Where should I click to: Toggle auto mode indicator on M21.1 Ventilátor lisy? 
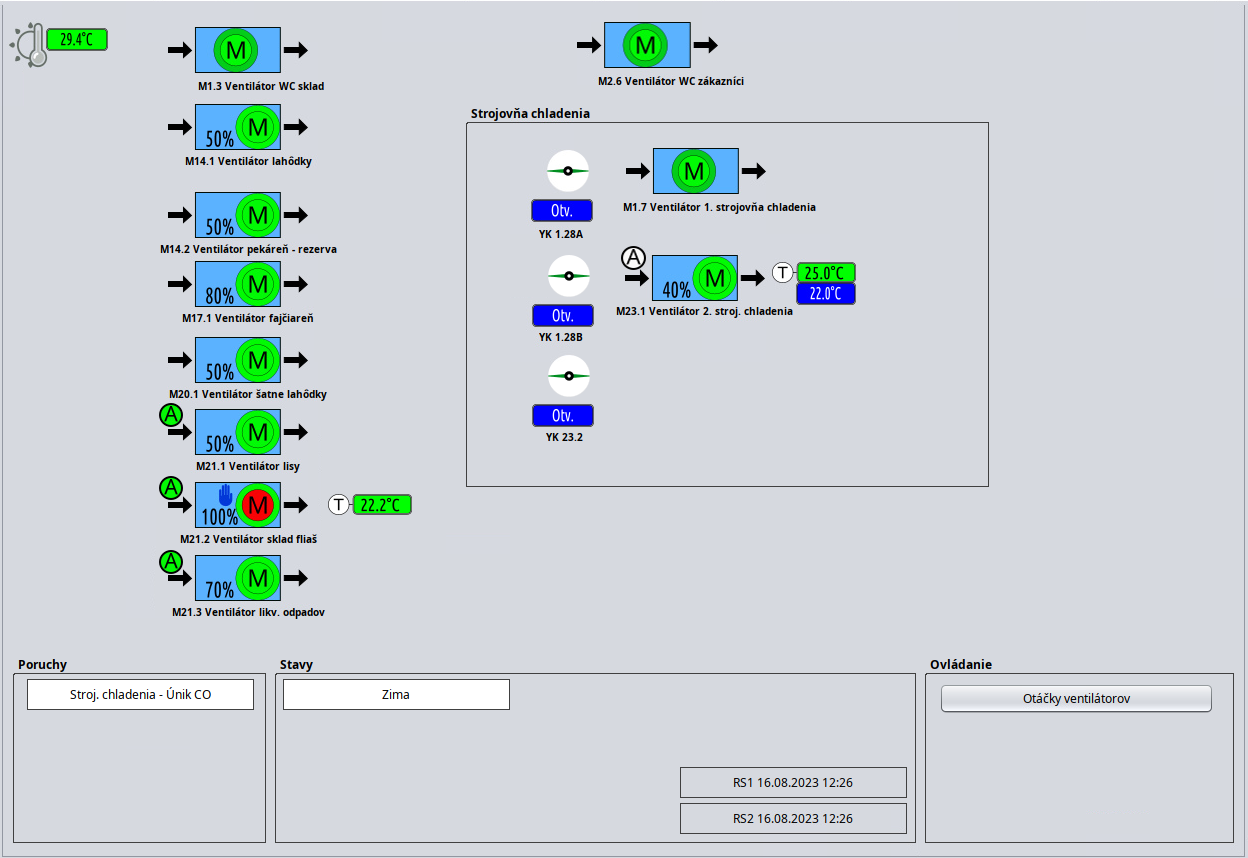171,414
